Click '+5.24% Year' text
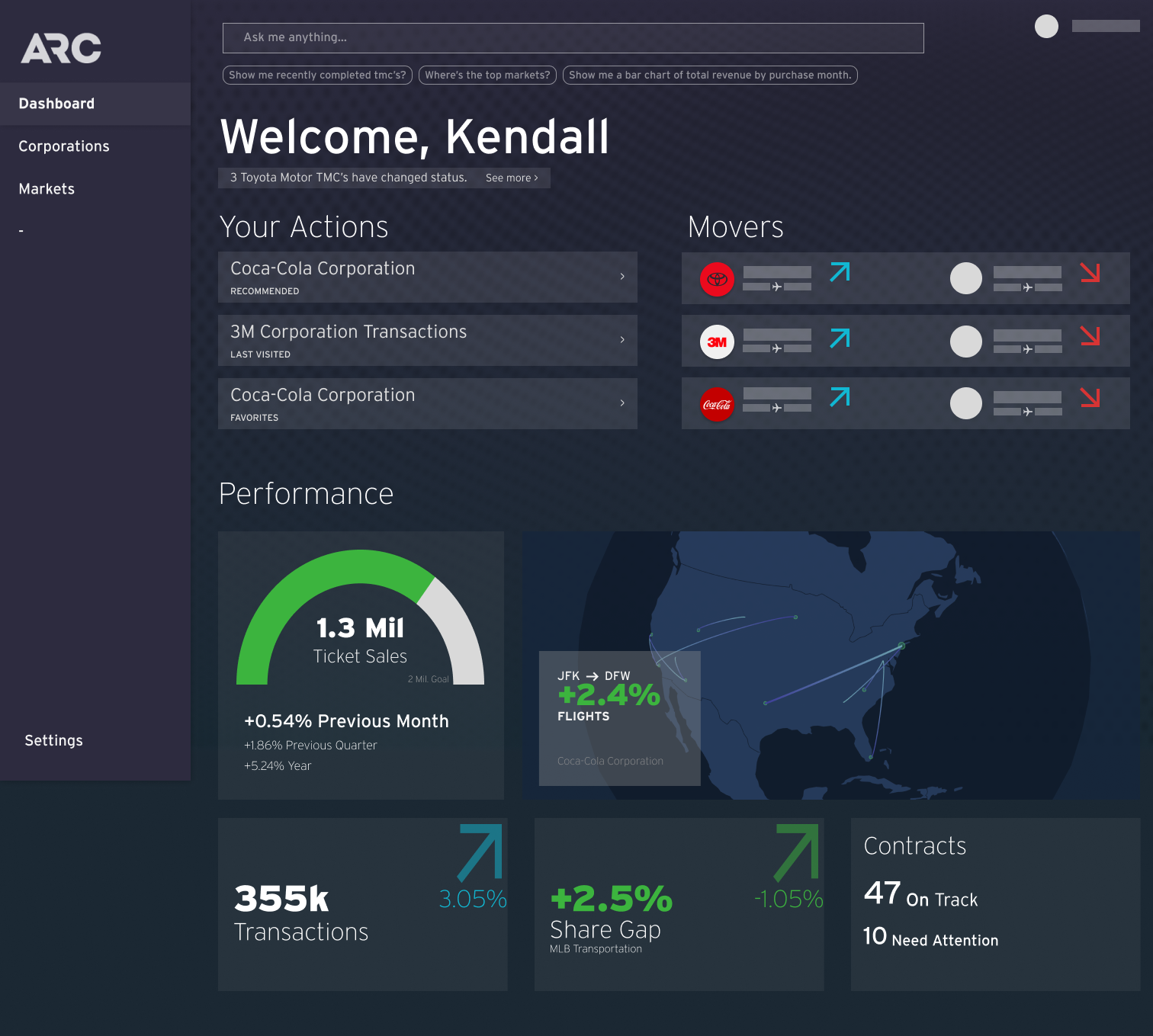 pos(278,766)
